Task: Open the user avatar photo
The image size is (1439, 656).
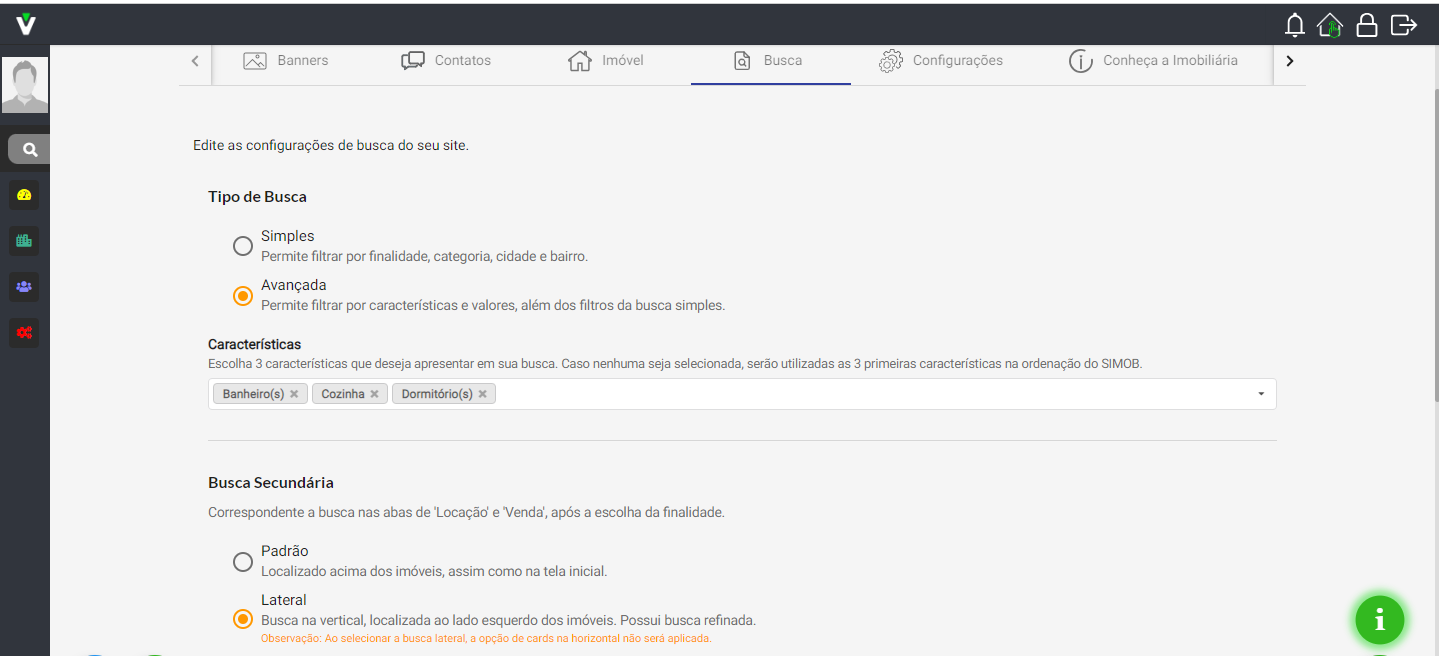Action: coord(25,85)
